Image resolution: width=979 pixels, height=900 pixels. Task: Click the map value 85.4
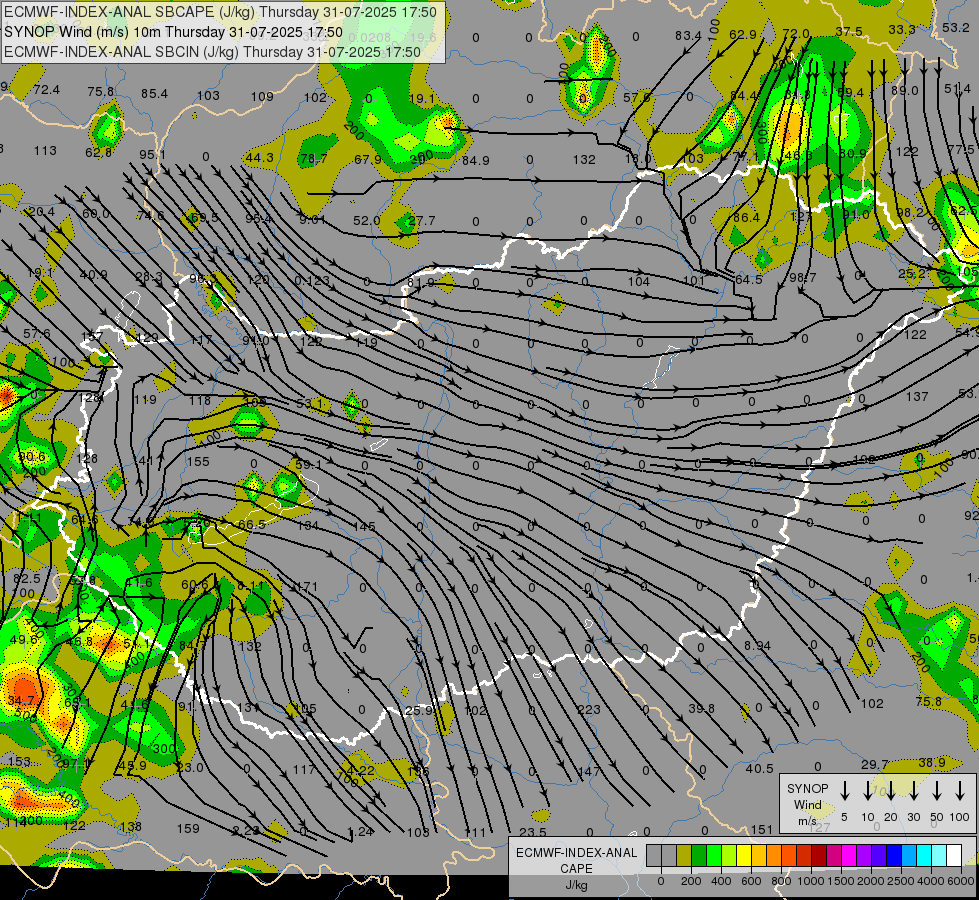(154, 94)
